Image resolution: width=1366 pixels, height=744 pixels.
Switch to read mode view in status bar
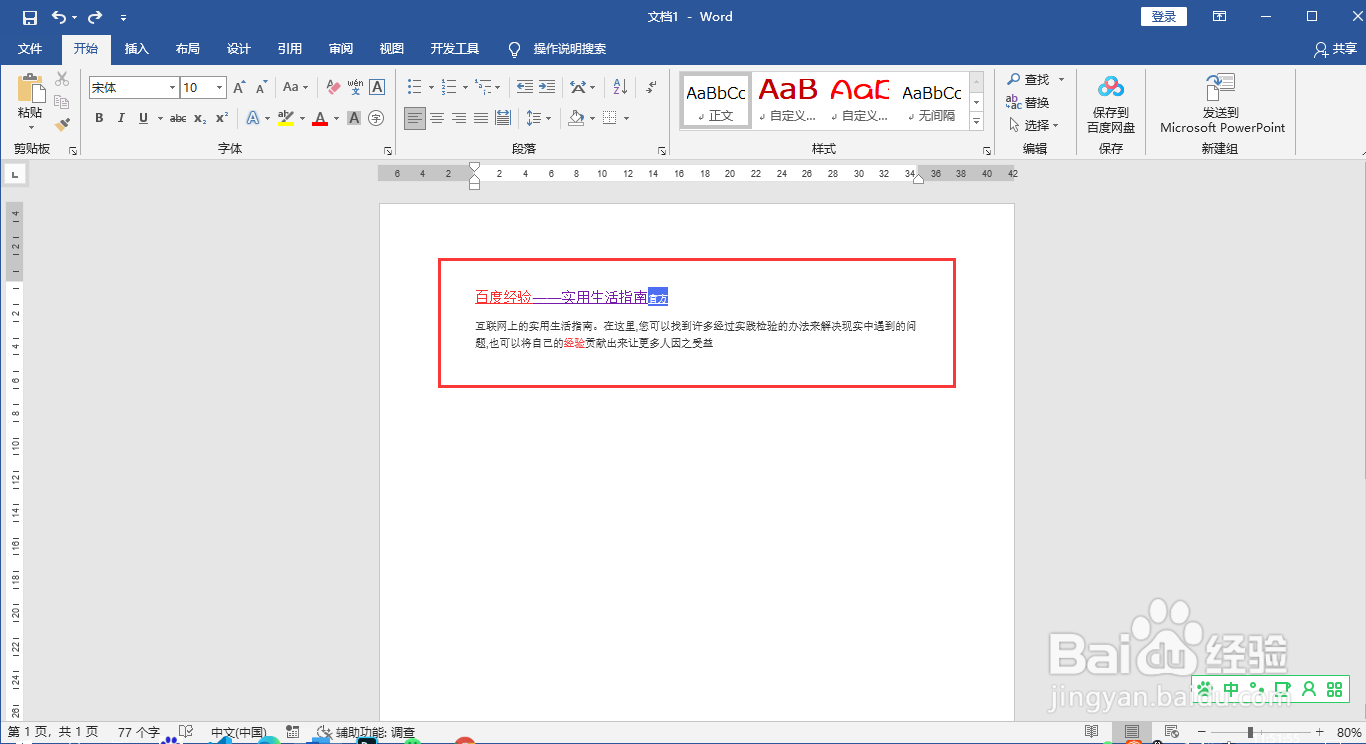point(1092,732)
